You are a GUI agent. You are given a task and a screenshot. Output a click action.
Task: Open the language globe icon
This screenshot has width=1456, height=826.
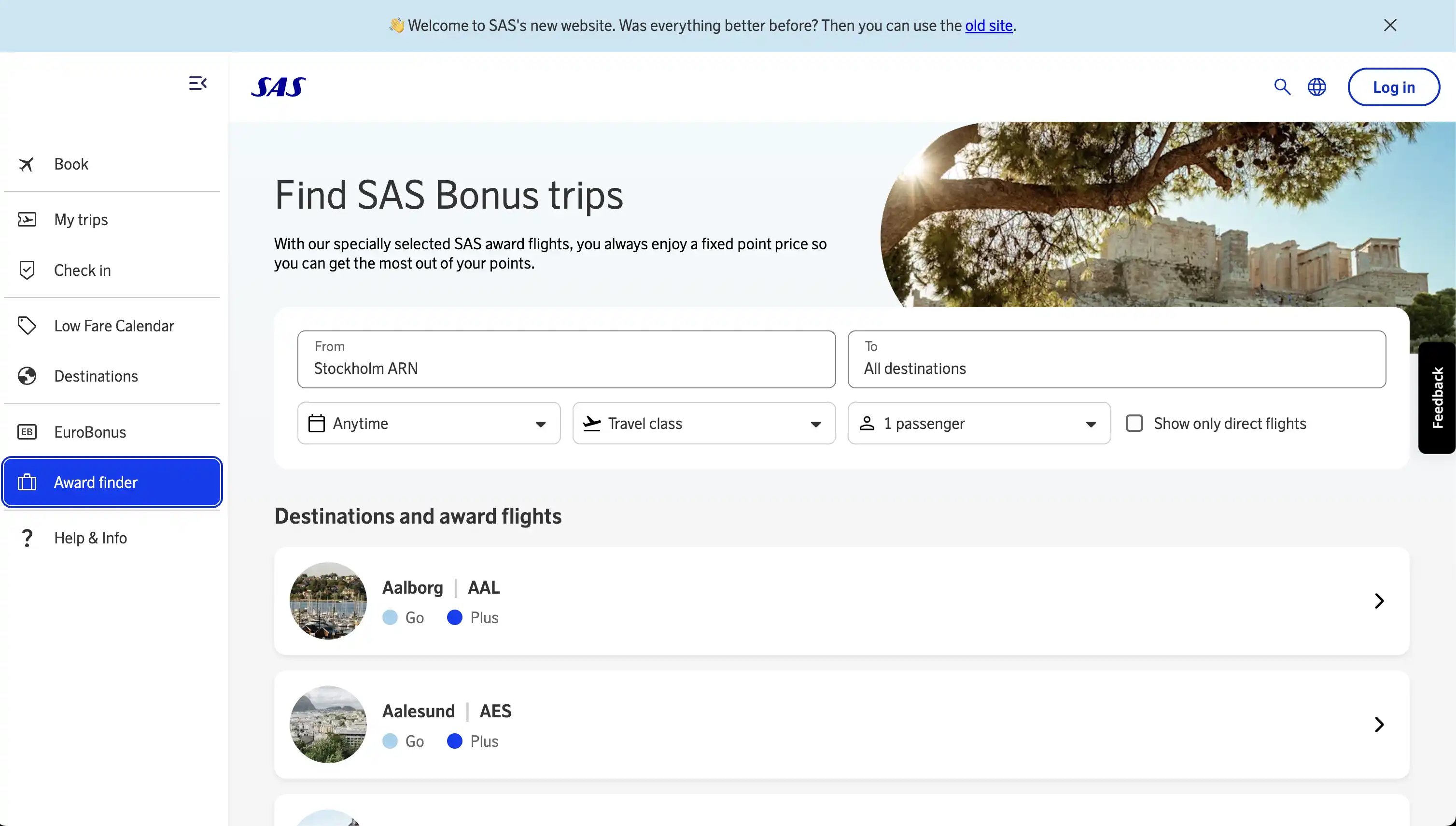1316,87
